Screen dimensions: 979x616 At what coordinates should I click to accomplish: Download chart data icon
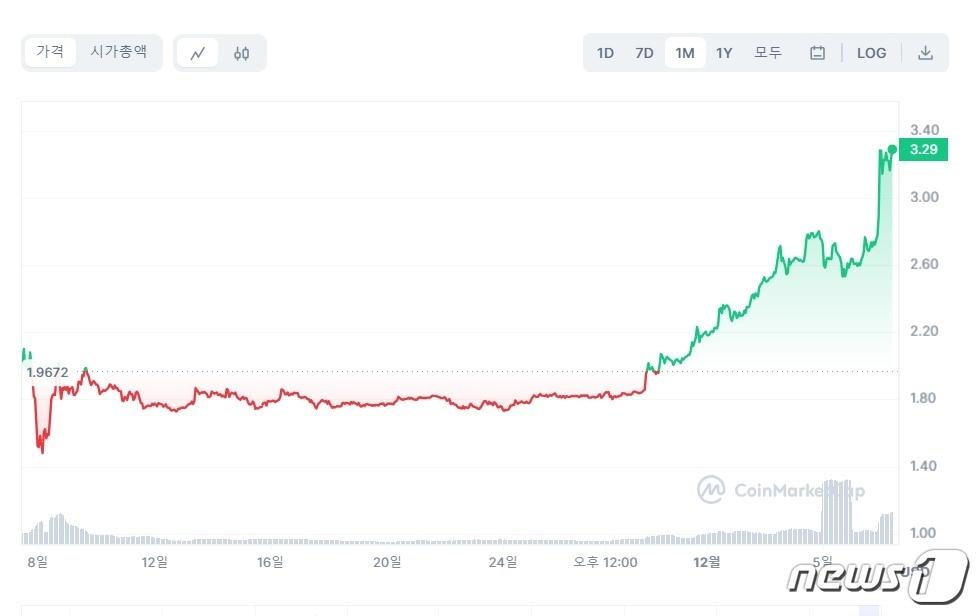point(925,53)
